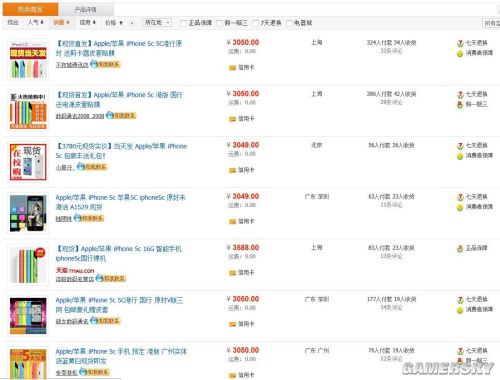This screenshot has height=380, width=500.
Task: Click 七天退换 badge icon in 63人付款 row
Action: (460, 197)
